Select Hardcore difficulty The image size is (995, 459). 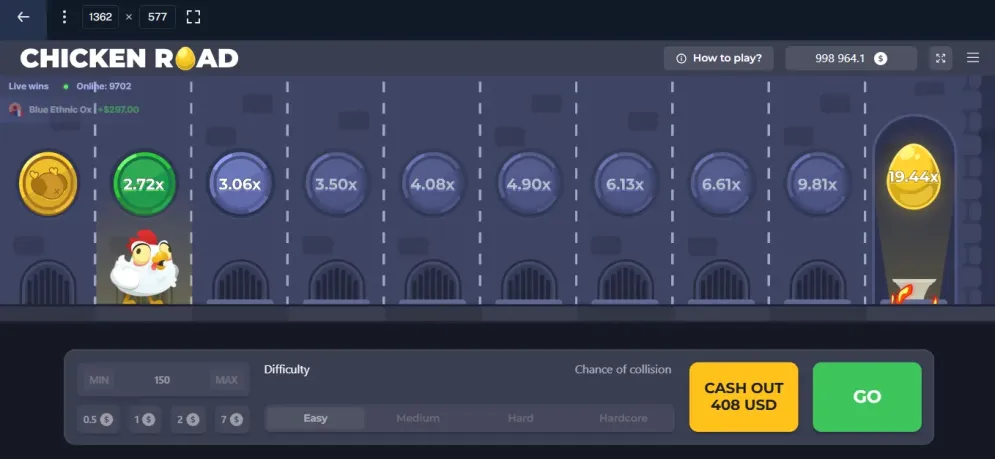[x=623, y=418]
